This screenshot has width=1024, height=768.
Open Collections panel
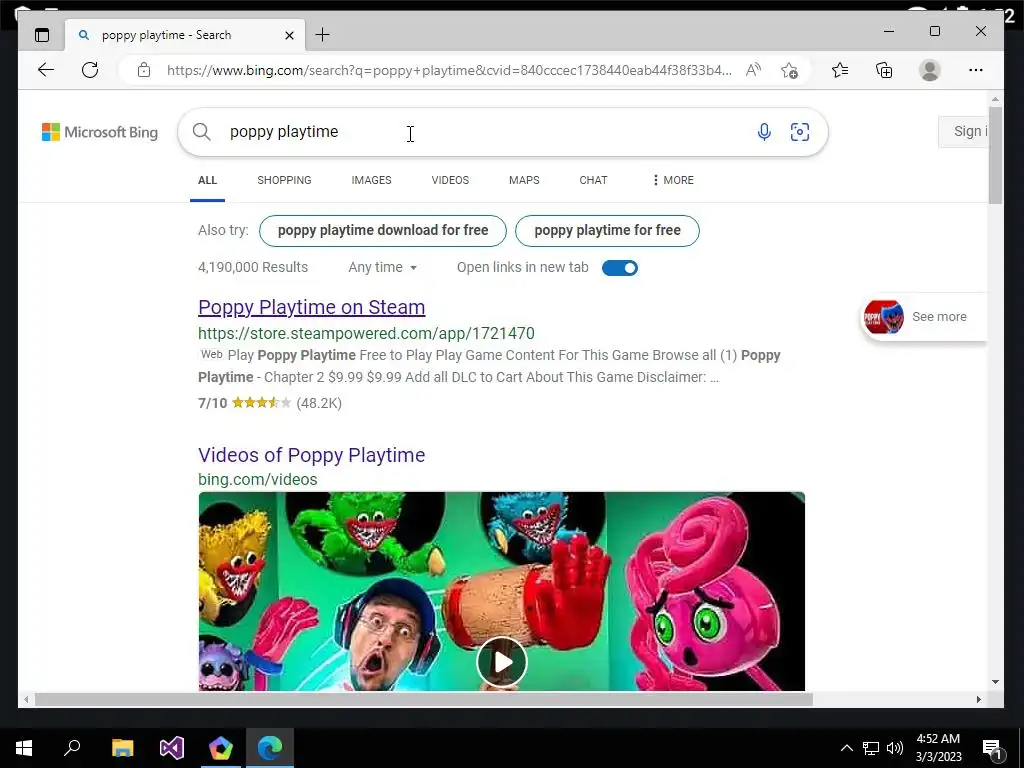pos(884,70)
